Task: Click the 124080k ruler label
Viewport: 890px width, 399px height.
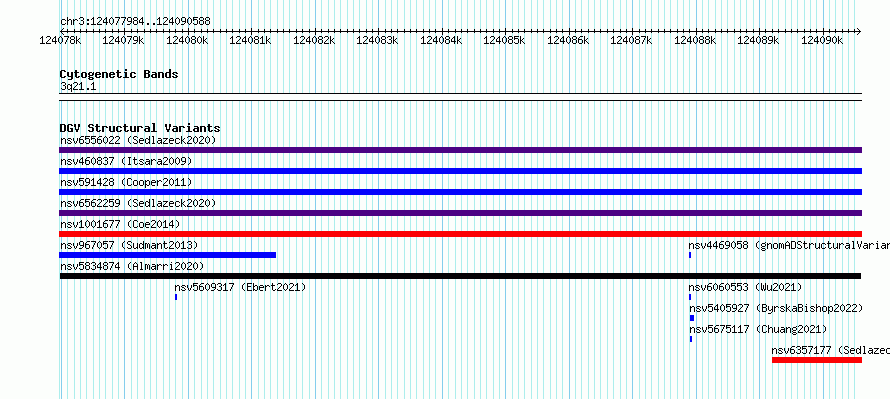Action: pyautogui.click(x=187, y=40)
